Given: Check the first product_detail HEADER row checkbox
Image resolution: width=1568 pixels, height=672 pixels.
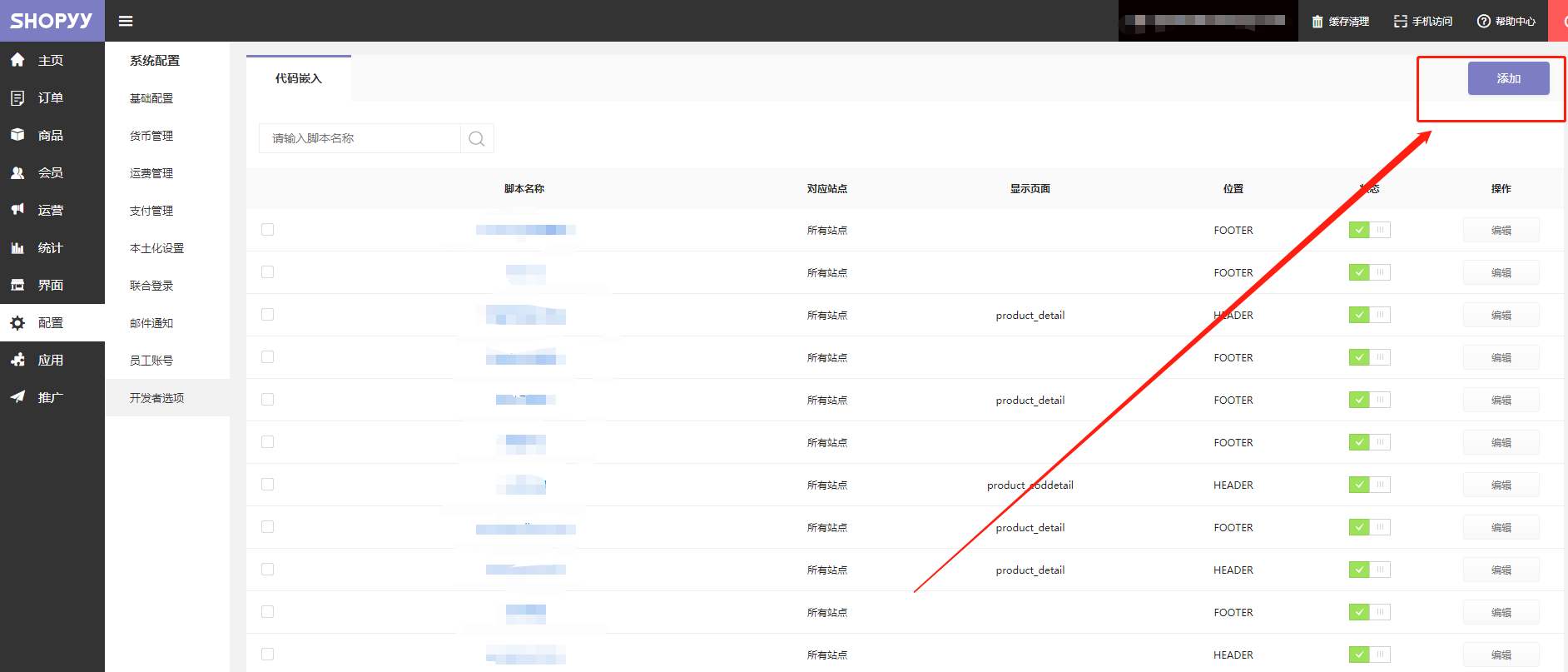Looking at the screenshot, I should 267,314.
